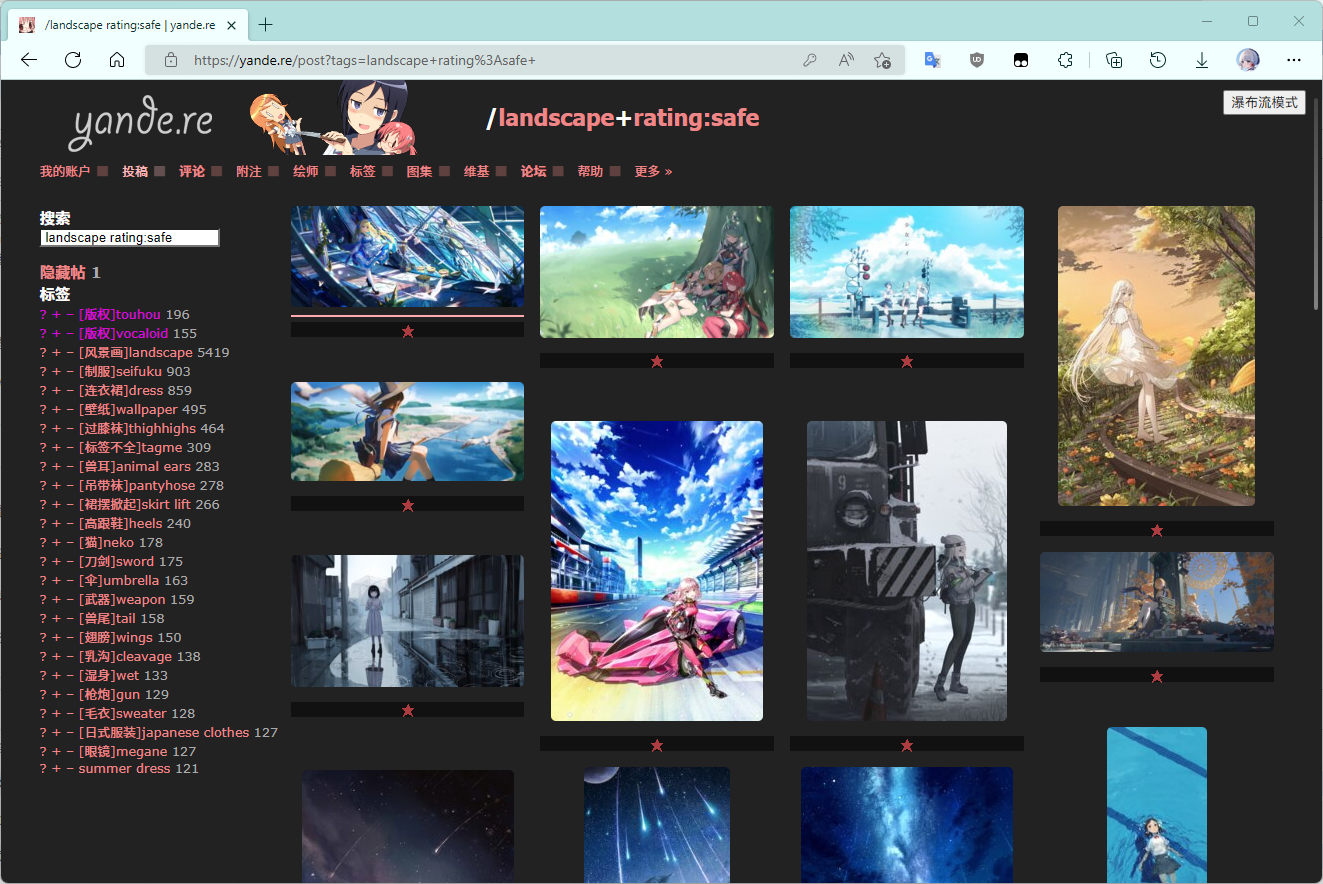View site info lock icon
This screenshot has width=1323, height=884.
pyautogui.click(x=171, y=60)
